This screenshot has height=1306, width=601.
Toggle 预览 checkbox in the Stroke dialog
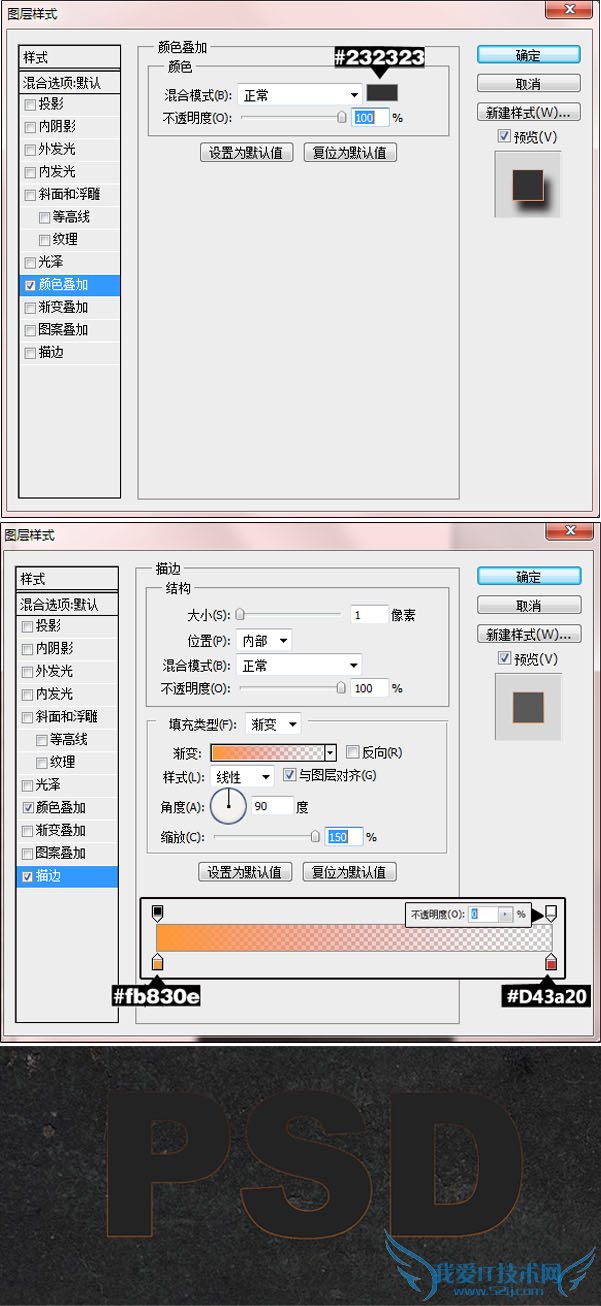503,659
